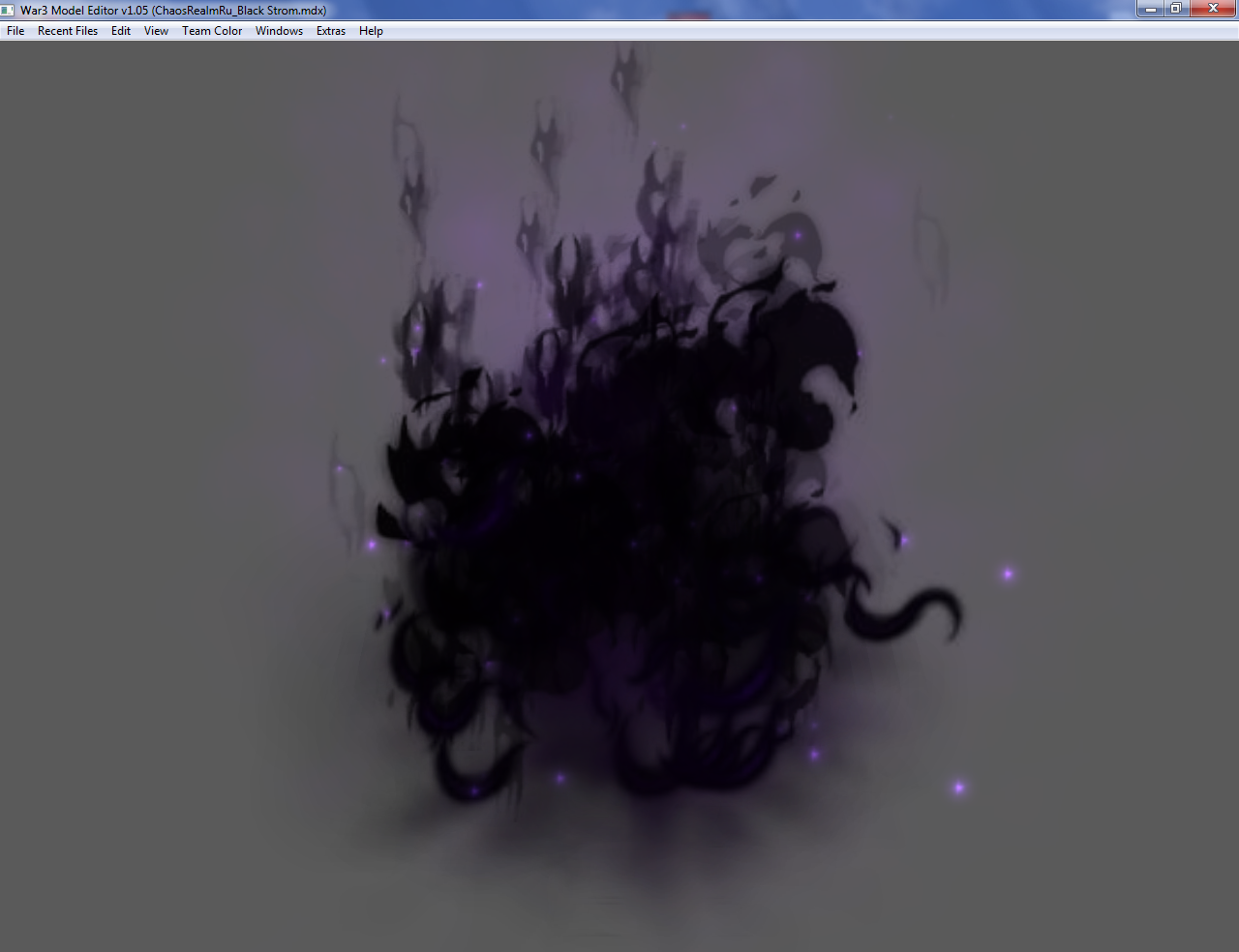Viewport: 1239px width, 952px height.
Task: Minimize the War3 Model Editor window
Action: pyautogui.click(x=1150, y=9)
